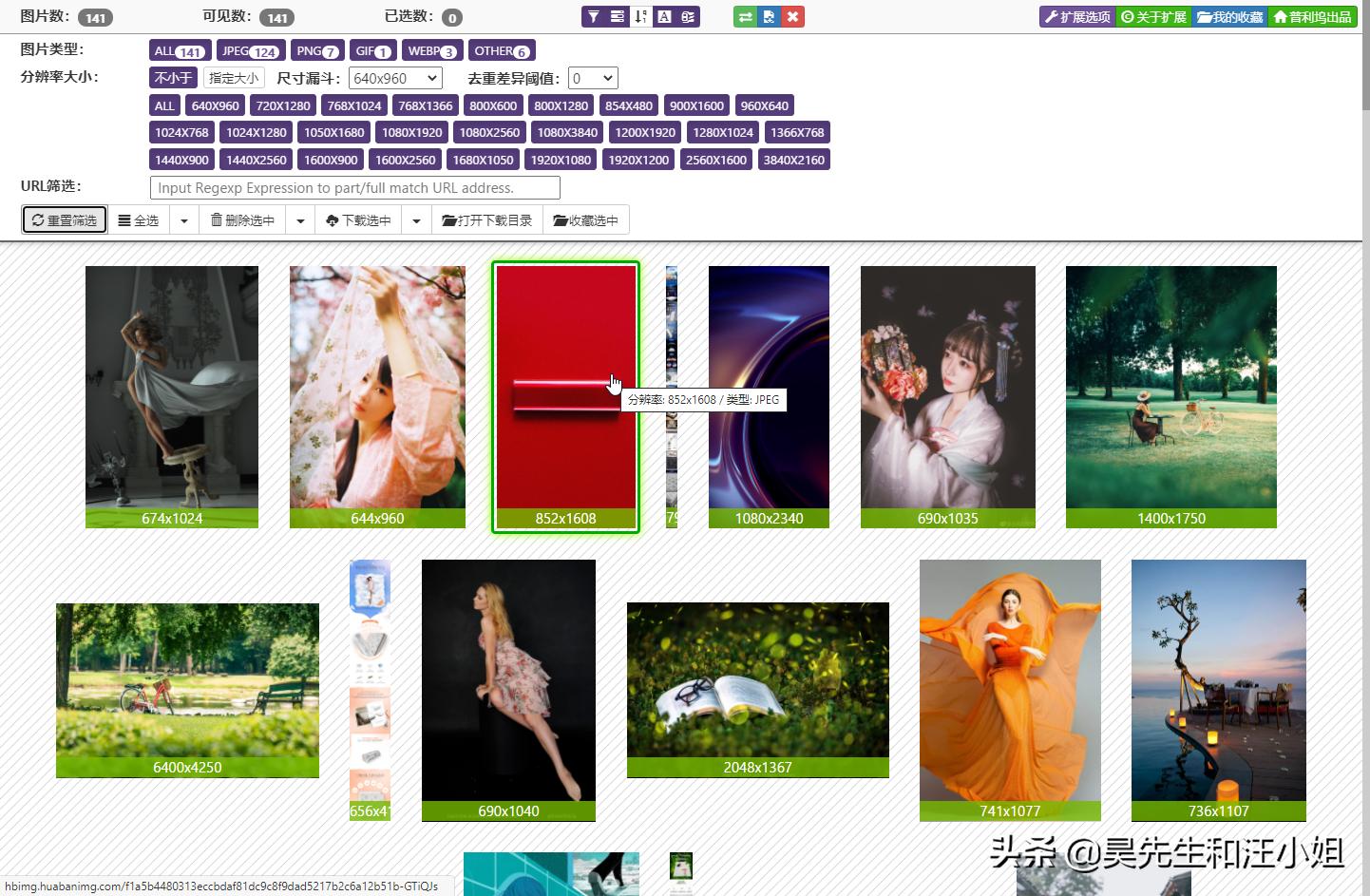
Task: Filter by OTHER type (6)
Action: pyautogui.click(x=502, y=51)
